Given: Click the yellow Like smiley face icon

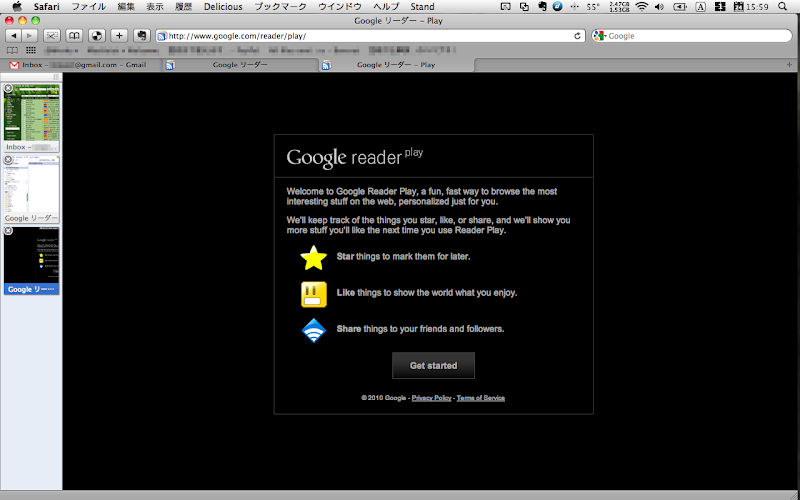Looking at the screenshot, I should coord(314,294).
